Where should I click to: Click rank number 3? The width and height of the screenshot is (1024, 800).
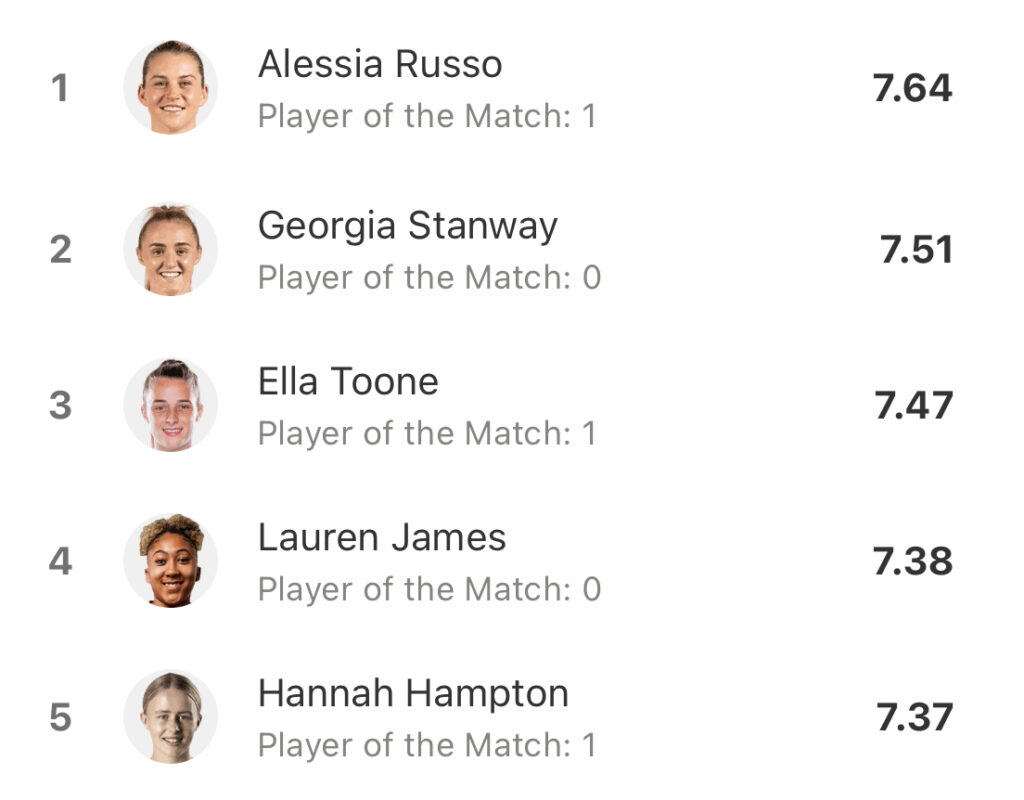60,405
